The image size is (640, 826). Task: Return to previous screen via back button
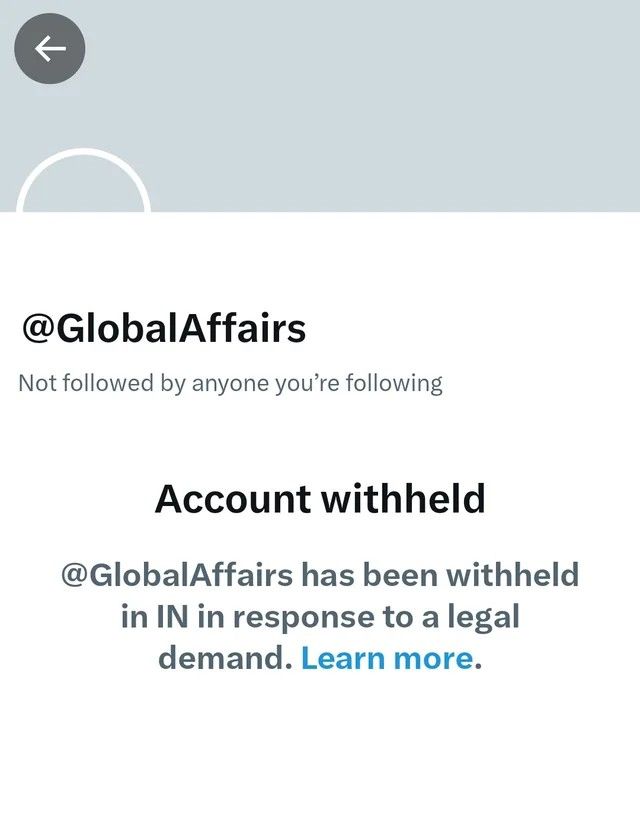pos(50,48)
